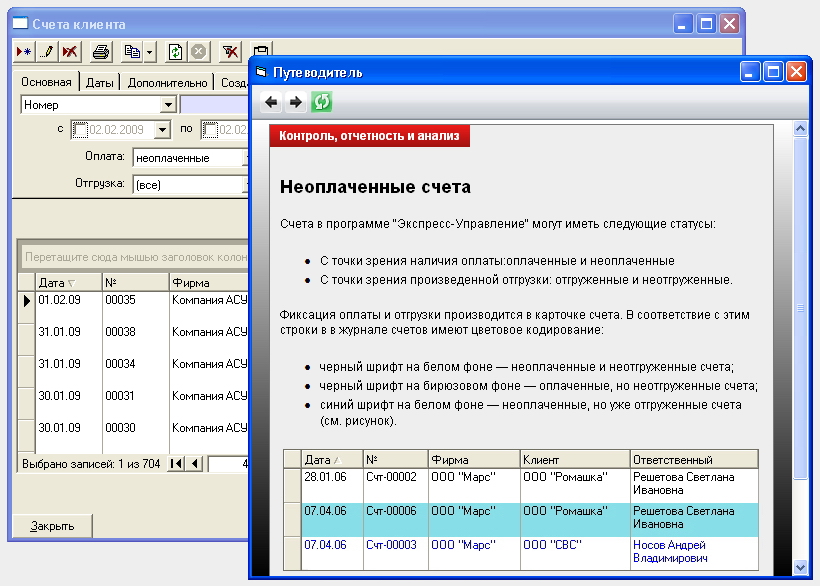
Task: Expand the copy button dropdown arrow
Action: (x=149, y=52)
